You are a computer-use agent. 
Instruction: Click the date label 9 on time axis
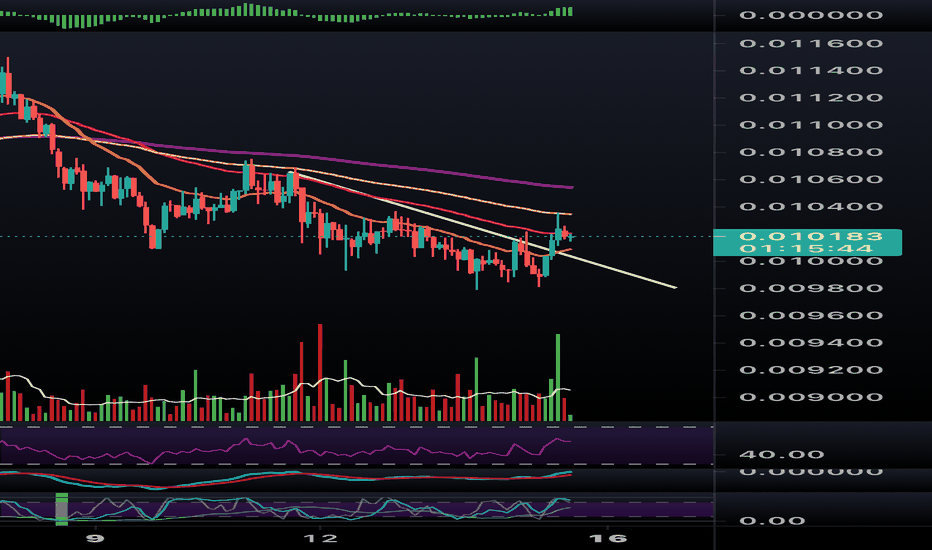[x=95, y=539]
